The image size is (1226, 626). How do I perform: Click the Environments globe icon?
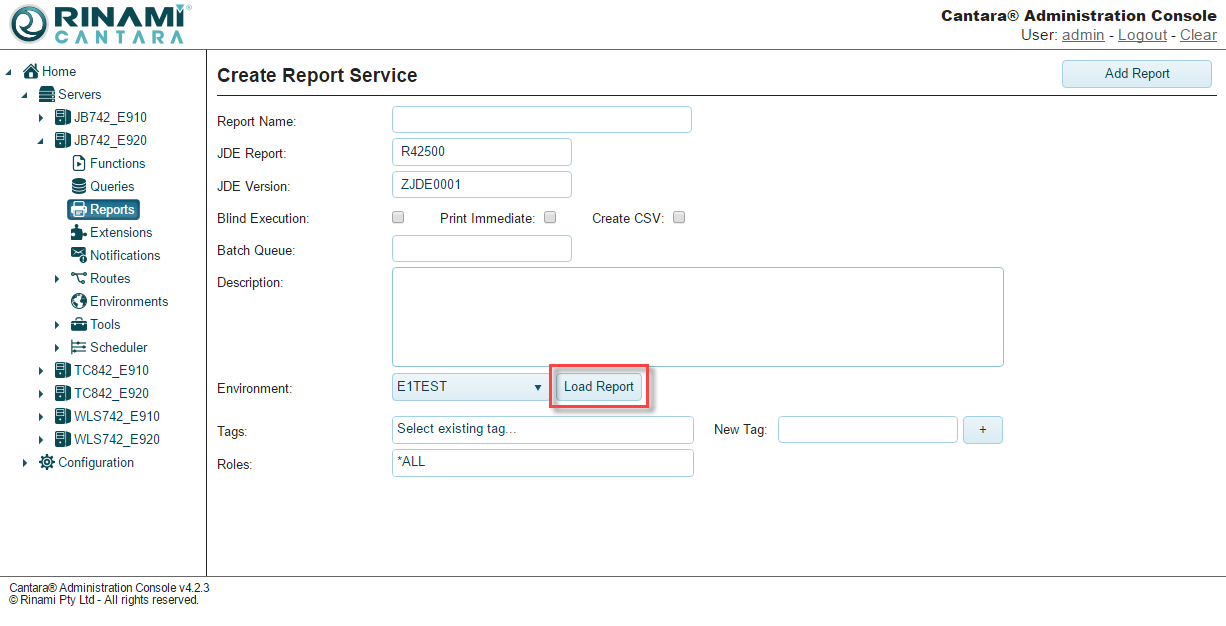point(79,301)
